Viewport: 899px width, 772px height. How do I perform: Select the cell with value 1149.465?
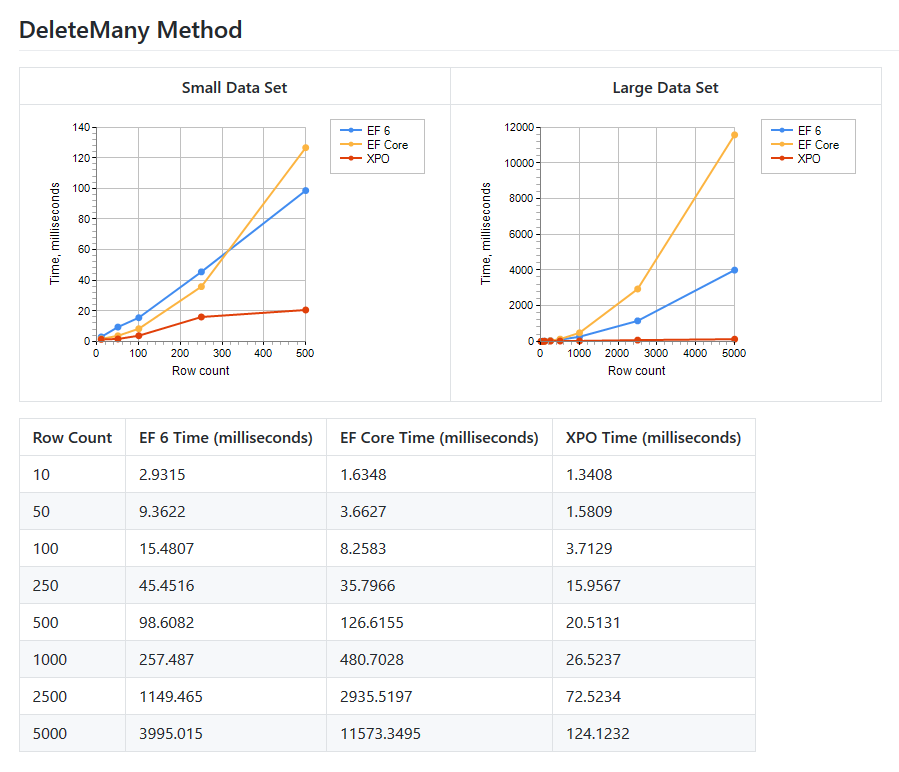[226, 696]
